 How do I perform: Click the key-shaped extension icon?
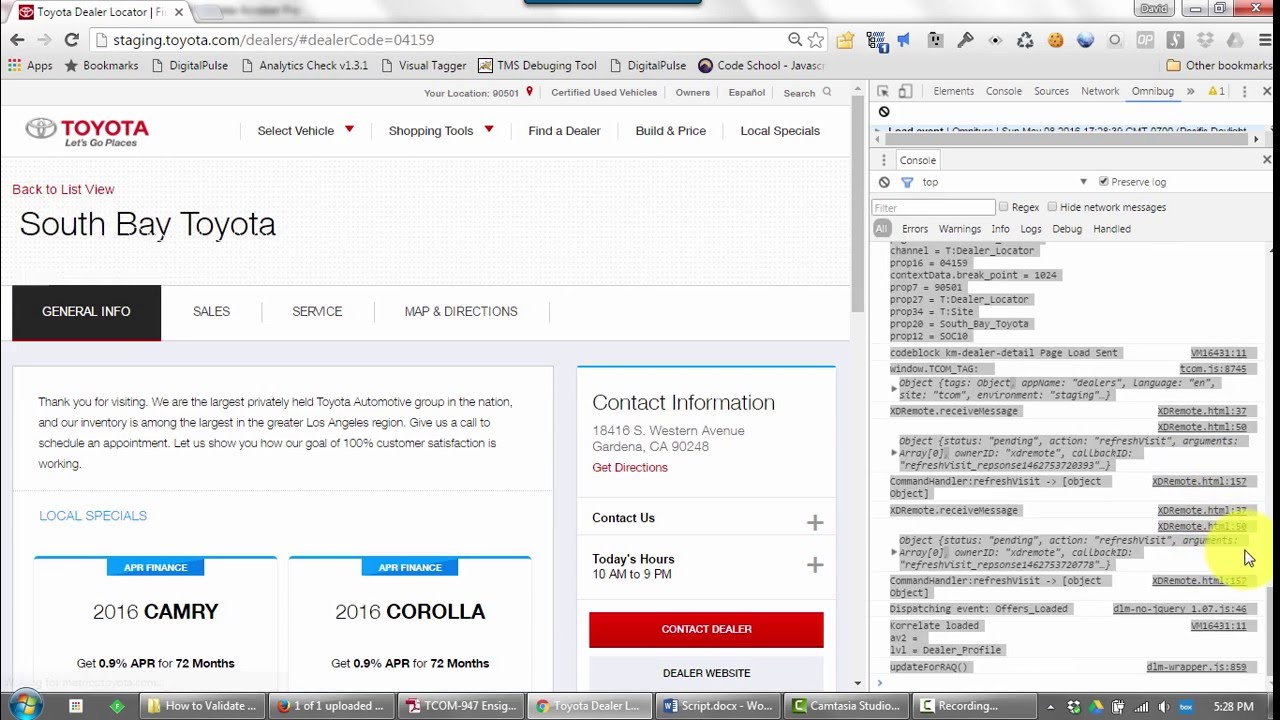pos(965,40)
